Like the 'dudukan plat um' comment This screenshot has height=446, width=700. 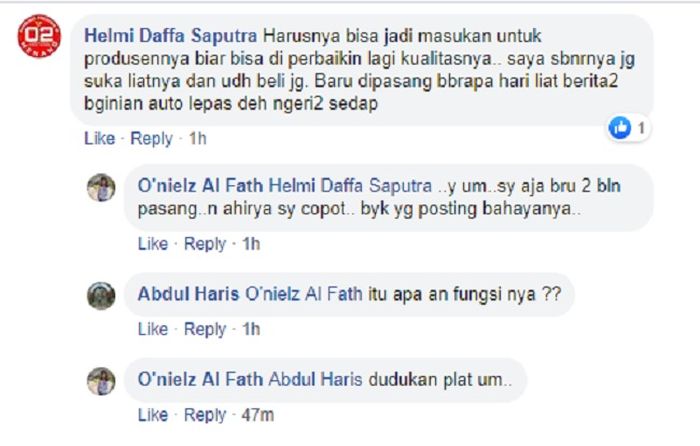(x=153, y=415)
